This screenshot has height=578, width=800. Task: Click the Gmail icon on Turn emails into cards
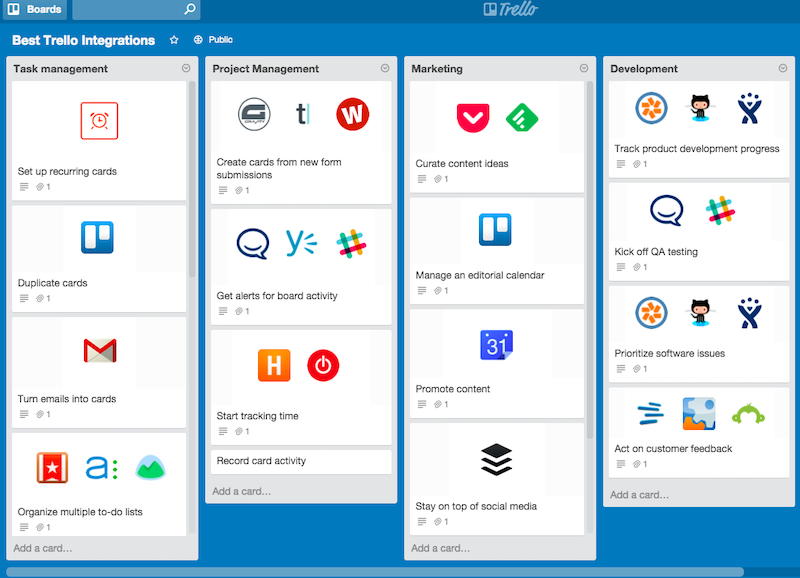100,350
